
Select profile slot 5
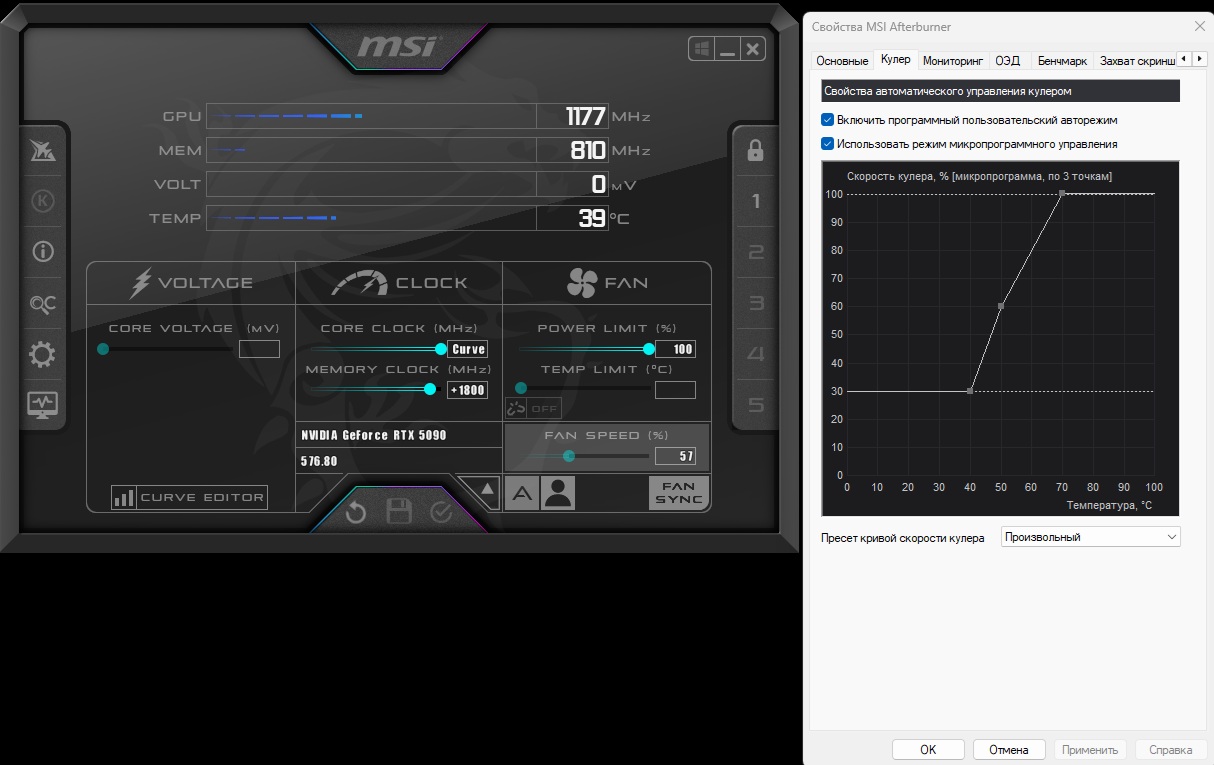[756, 406]
